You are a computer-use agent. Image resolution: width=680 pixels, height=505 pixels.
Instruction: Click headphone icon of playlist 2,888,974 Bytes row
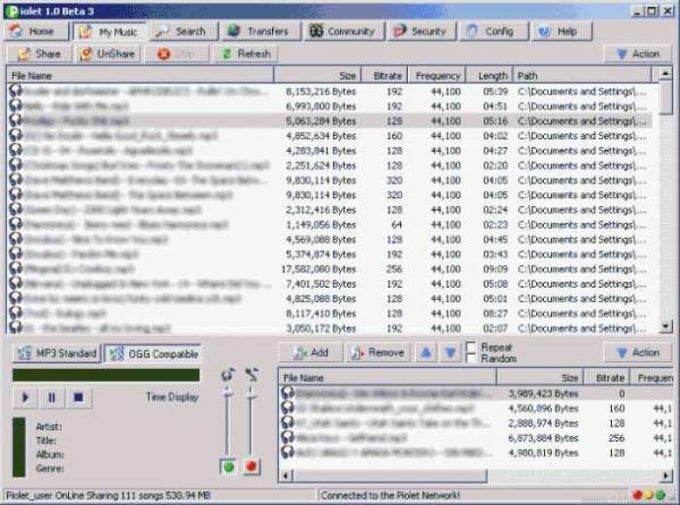288,423
